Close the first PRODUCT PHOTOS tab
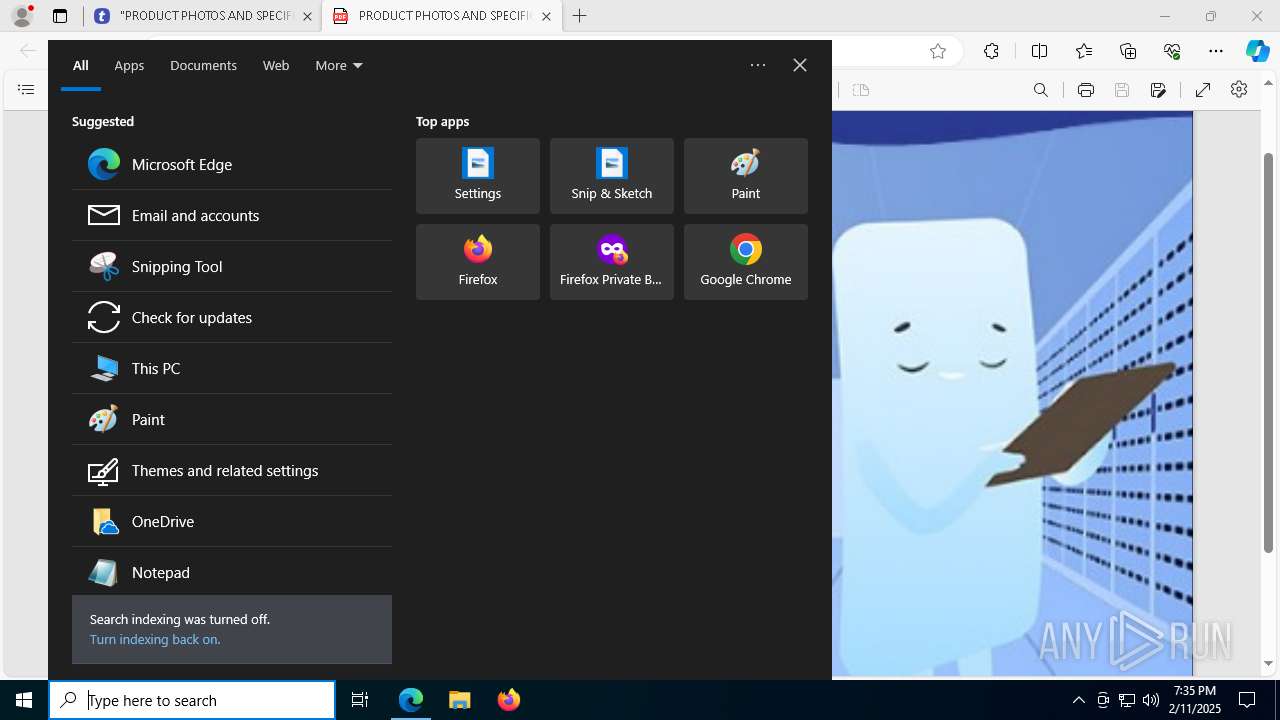 point(307,16)
